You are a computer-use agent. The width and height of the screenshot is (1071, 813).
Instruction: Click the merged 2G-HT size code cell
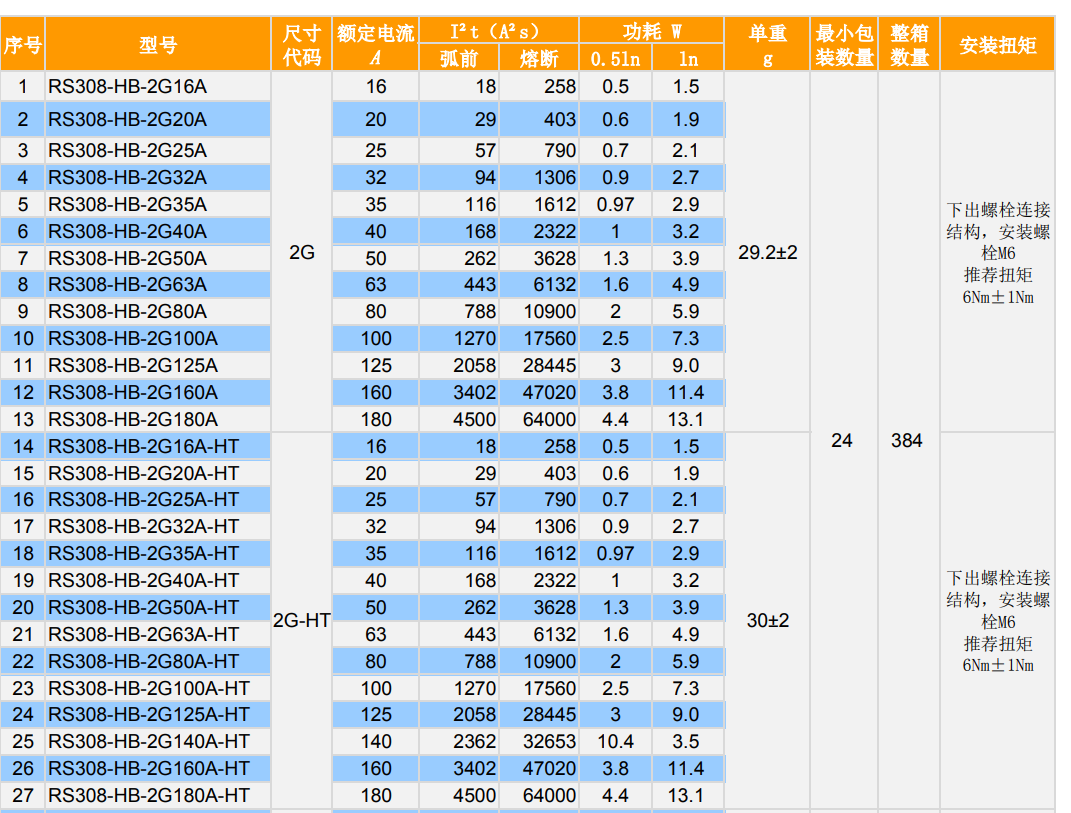(302, 621)
